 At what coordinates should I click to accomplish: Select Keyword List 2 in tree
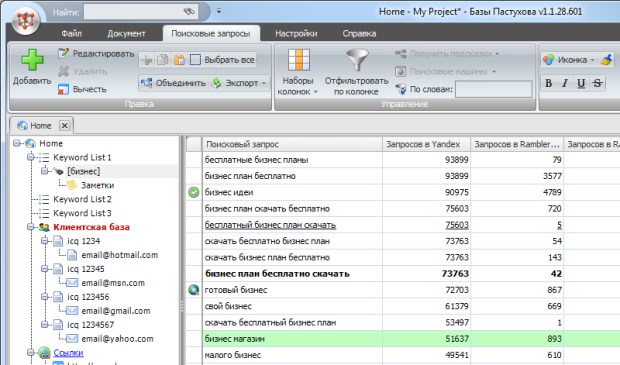click(82, 199)
